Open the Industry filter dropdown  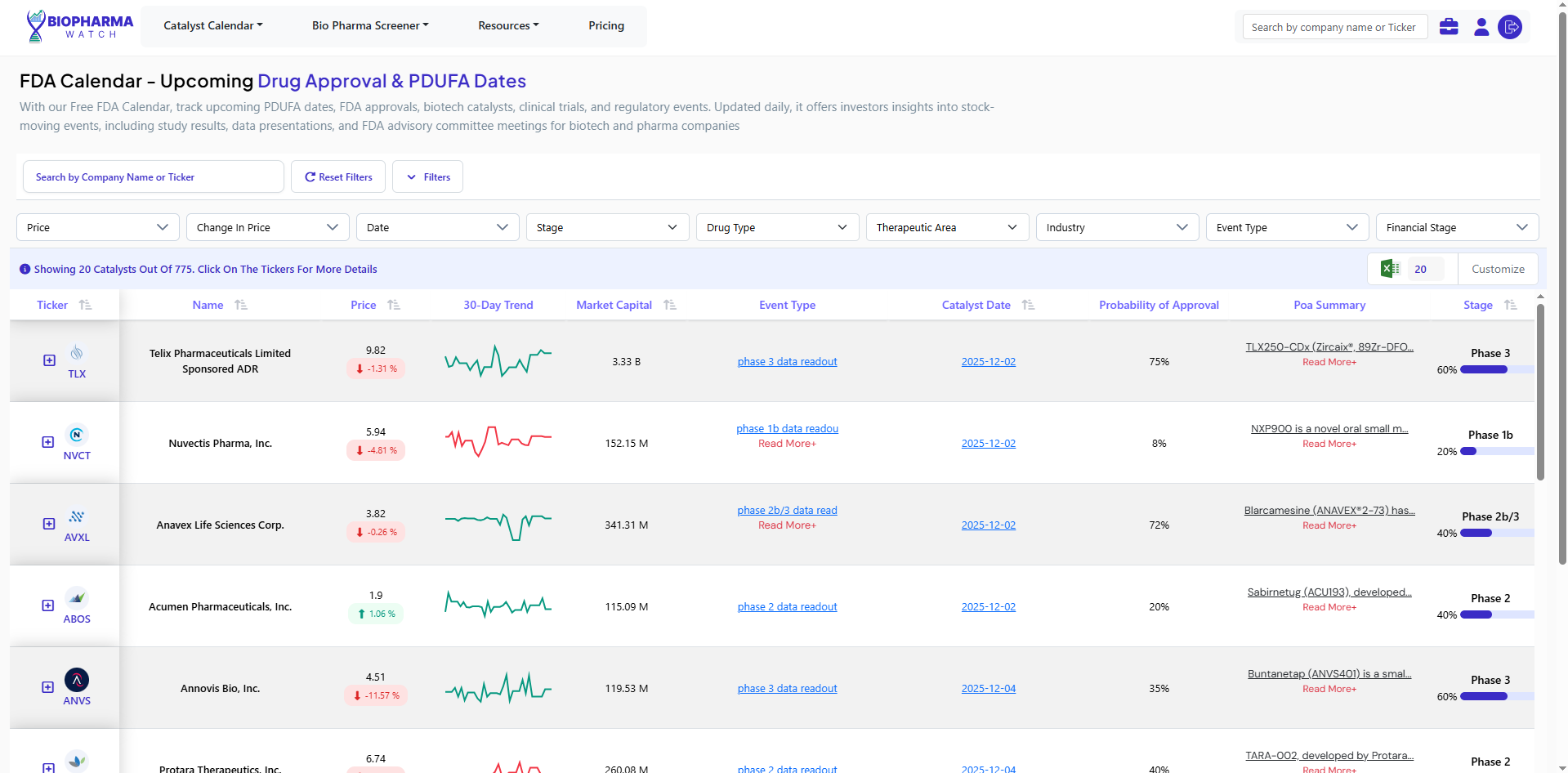pyautogui.click(x=1118, y=227)
